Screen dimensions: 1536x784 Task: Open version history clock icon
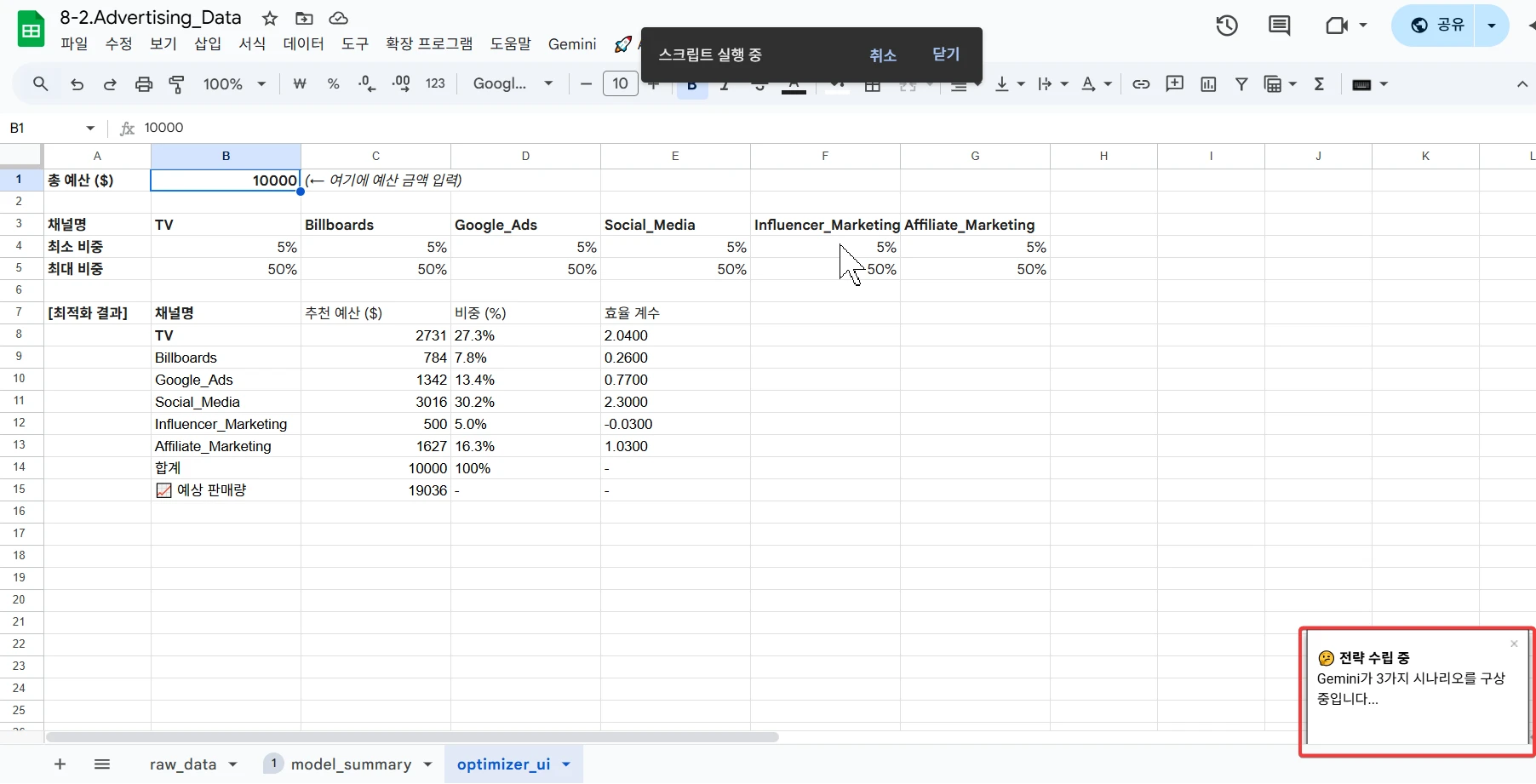tap(1226, 26)
